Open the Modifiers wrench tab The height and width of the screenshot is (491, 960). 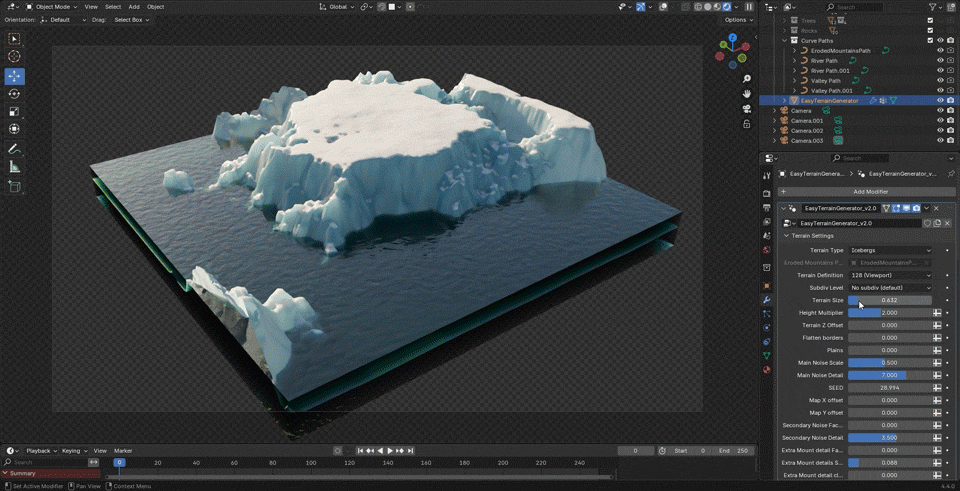pyautogui.click(x=767, y=300)
